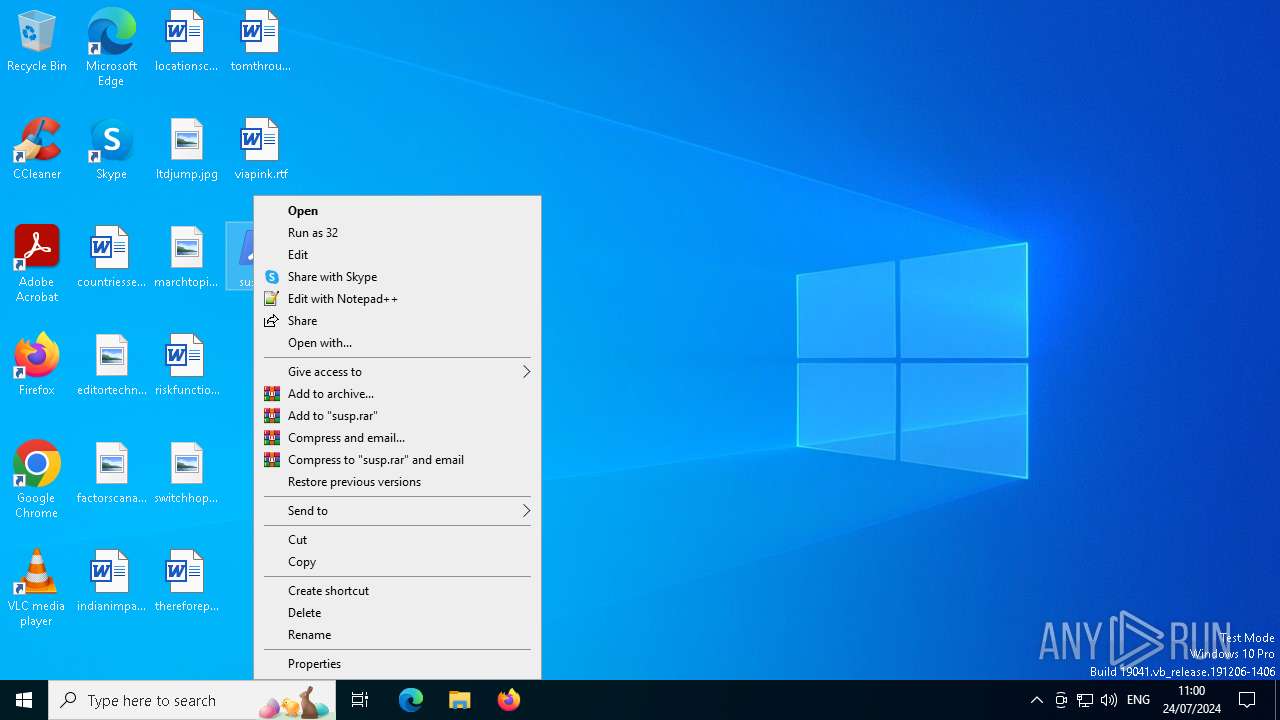Choose Add to archive...
The height and width of the screenshot is (720, 1280).
point(398,394)
